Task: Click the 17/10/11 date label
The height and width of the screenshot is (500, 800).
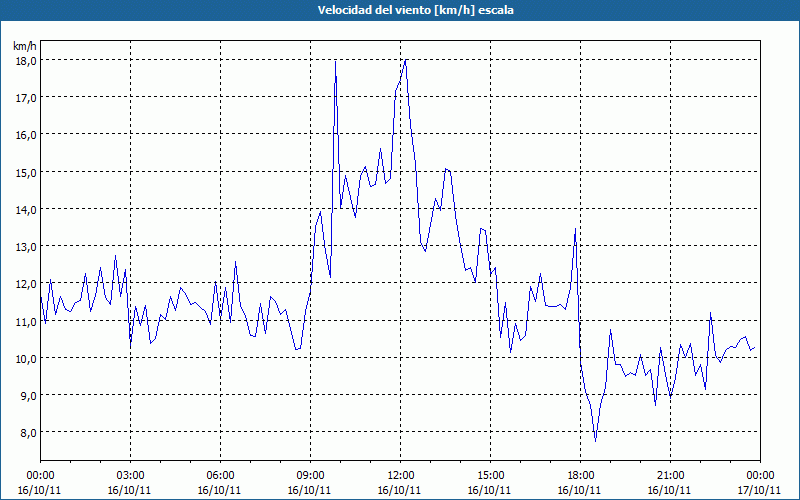Action: click(x=760, y=490)
